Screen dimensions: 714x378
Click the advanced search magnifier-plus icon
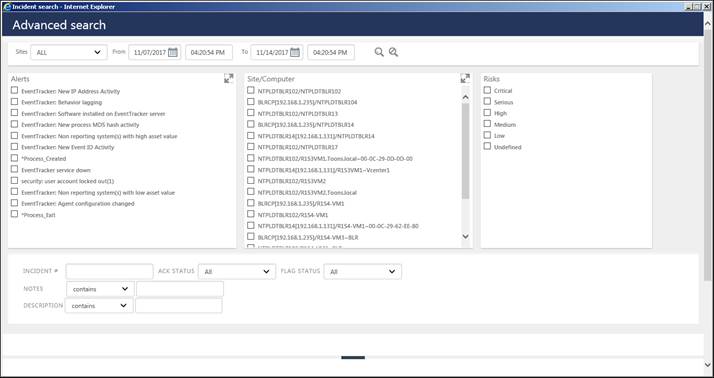393,52
